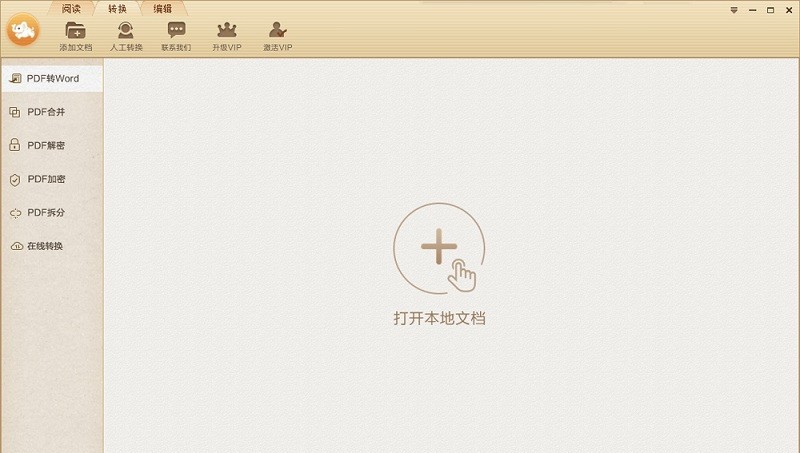Click the 激活VIP user icon
Viewport: 800px width, 453px height.
pyautogui.click(x=278, y=30)
